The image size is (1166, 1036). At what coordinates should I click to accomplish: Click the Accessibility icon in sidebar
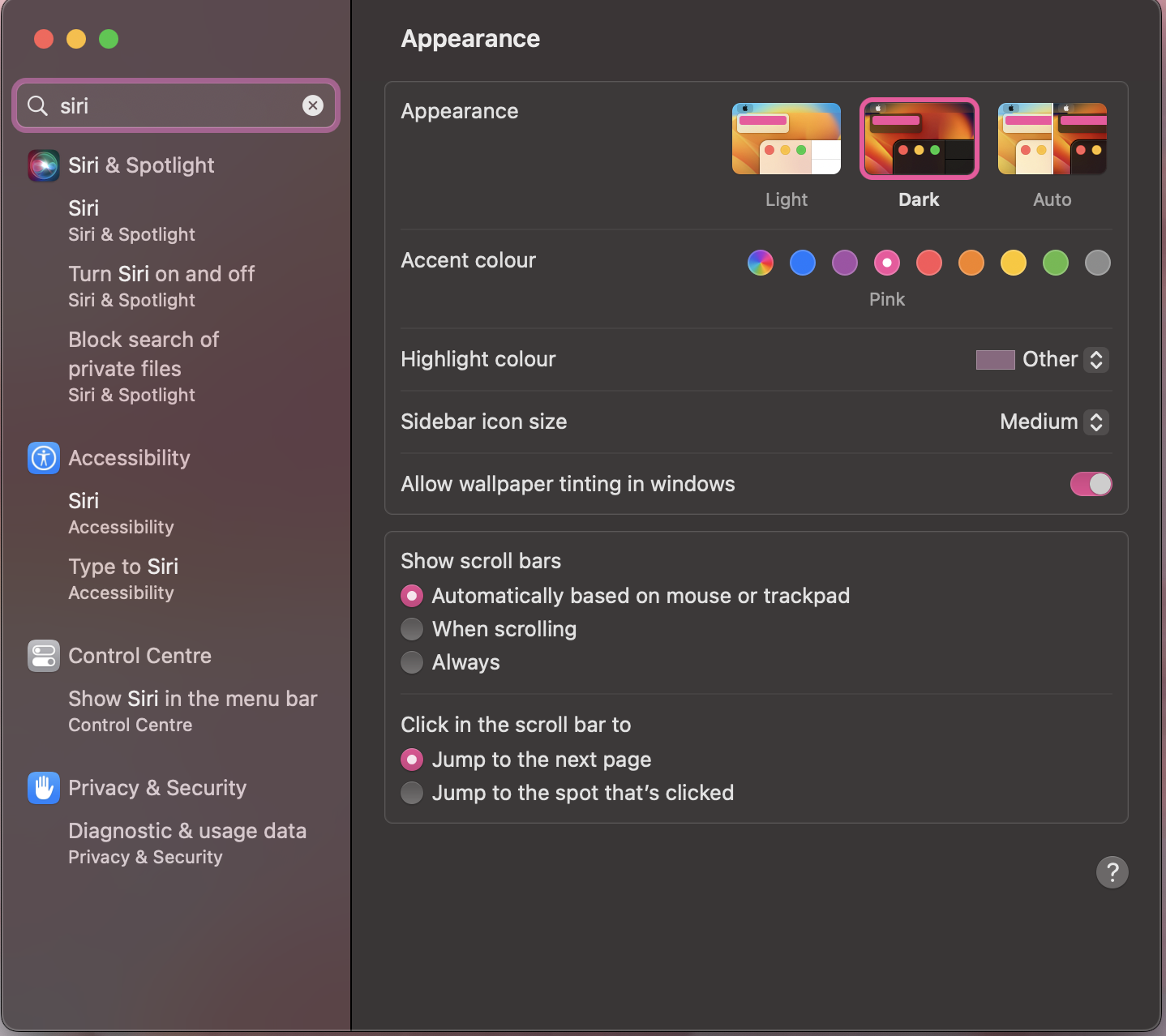[44, 458]
